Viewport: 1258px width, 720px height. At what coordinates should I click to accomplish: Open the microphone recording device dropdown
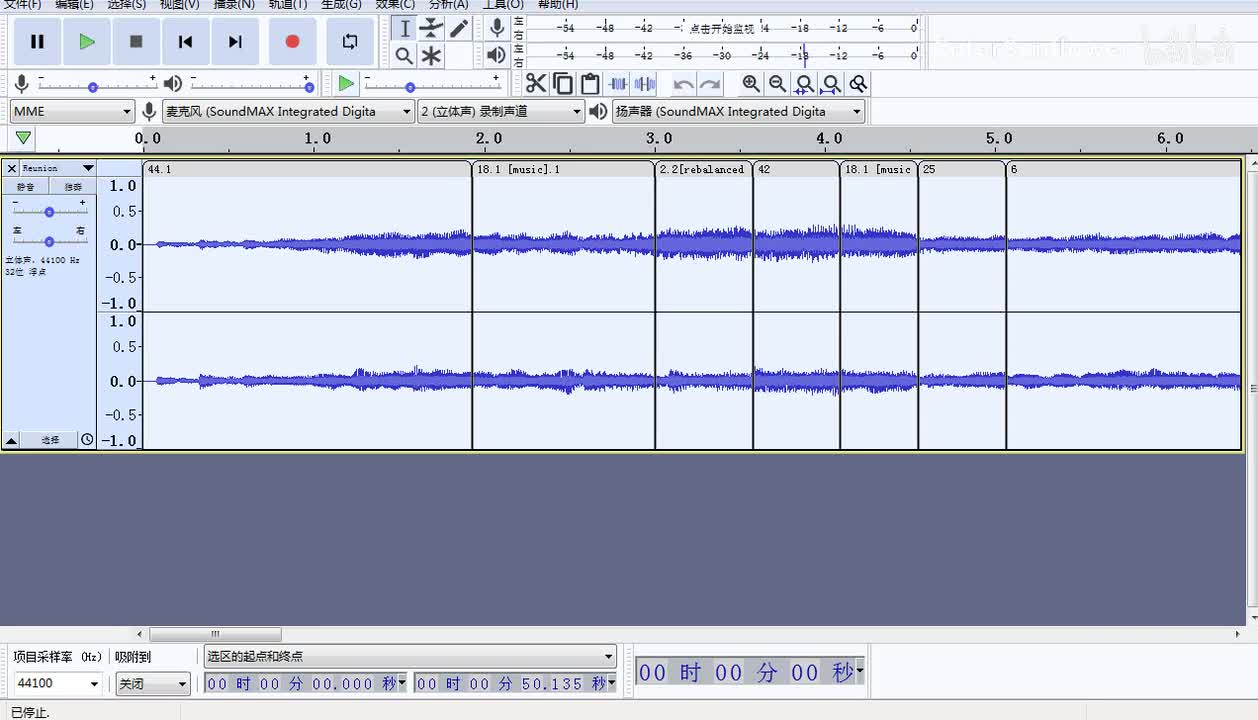coord(288,111)
